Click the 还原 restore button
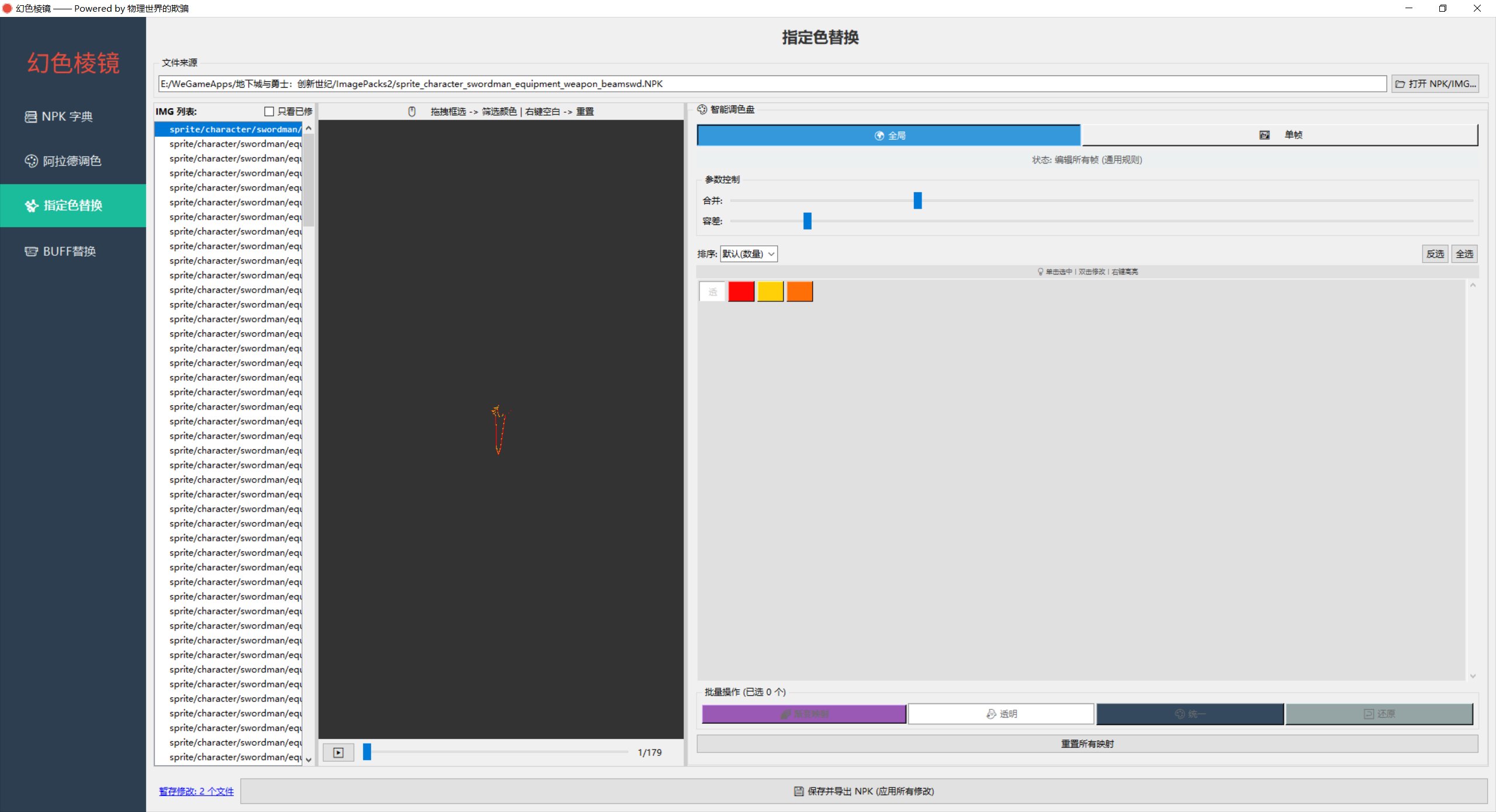The image size is (1496, 812). coord(1379,713)
